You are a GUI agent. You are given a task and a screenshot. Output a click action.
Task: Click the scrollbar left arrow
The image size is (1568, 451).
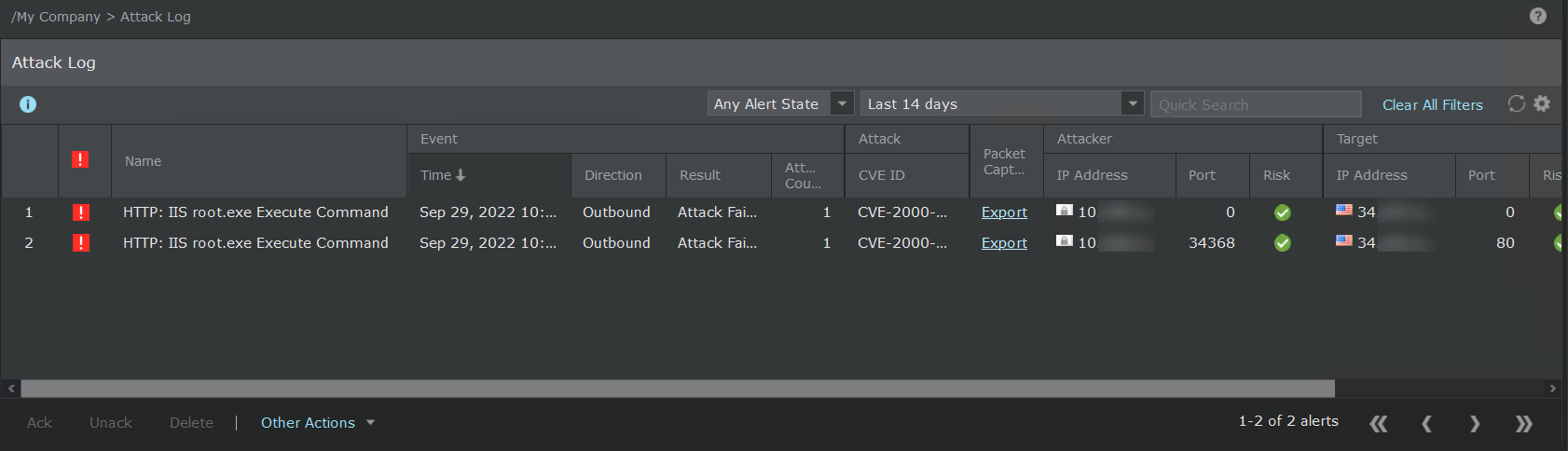pyautogui.click(x=10, y=389)
